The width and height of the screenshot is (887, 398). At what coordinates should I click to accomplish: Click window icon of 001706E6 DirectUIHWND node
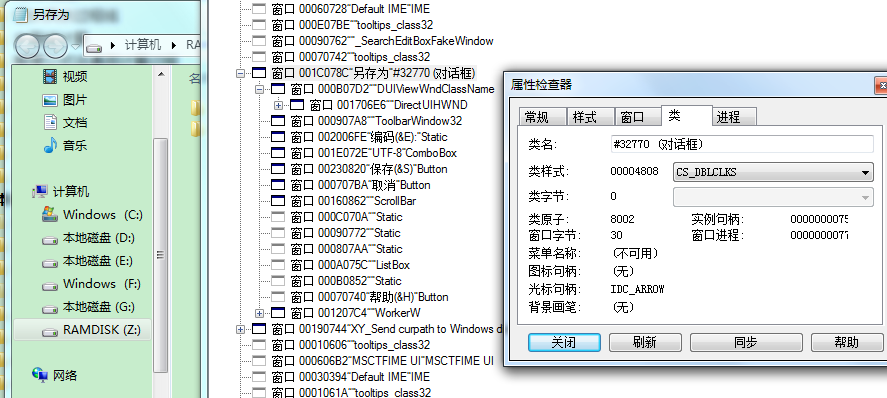point(297,105)
